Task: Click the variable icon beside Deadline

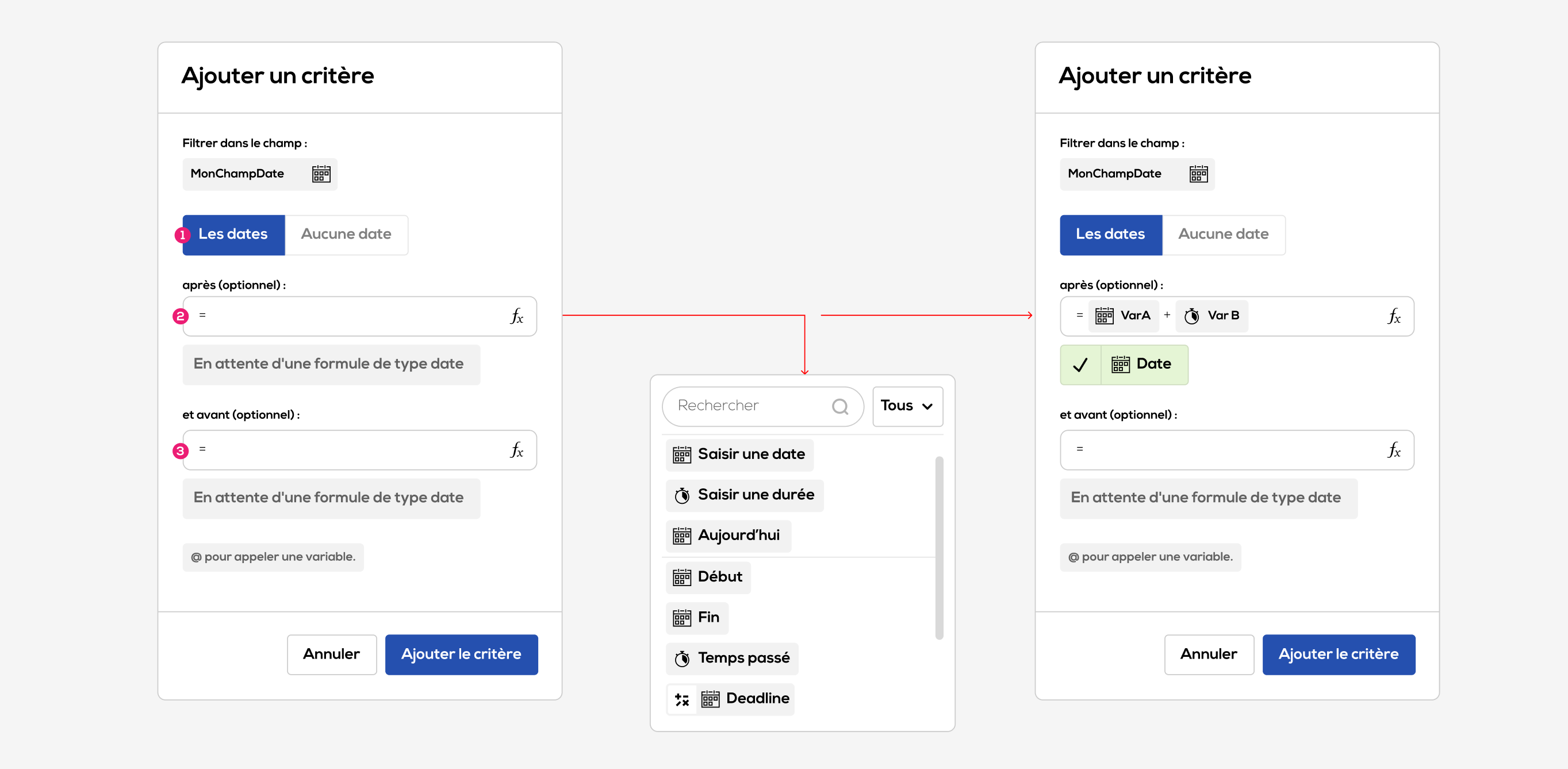Action: pos(682,699)
